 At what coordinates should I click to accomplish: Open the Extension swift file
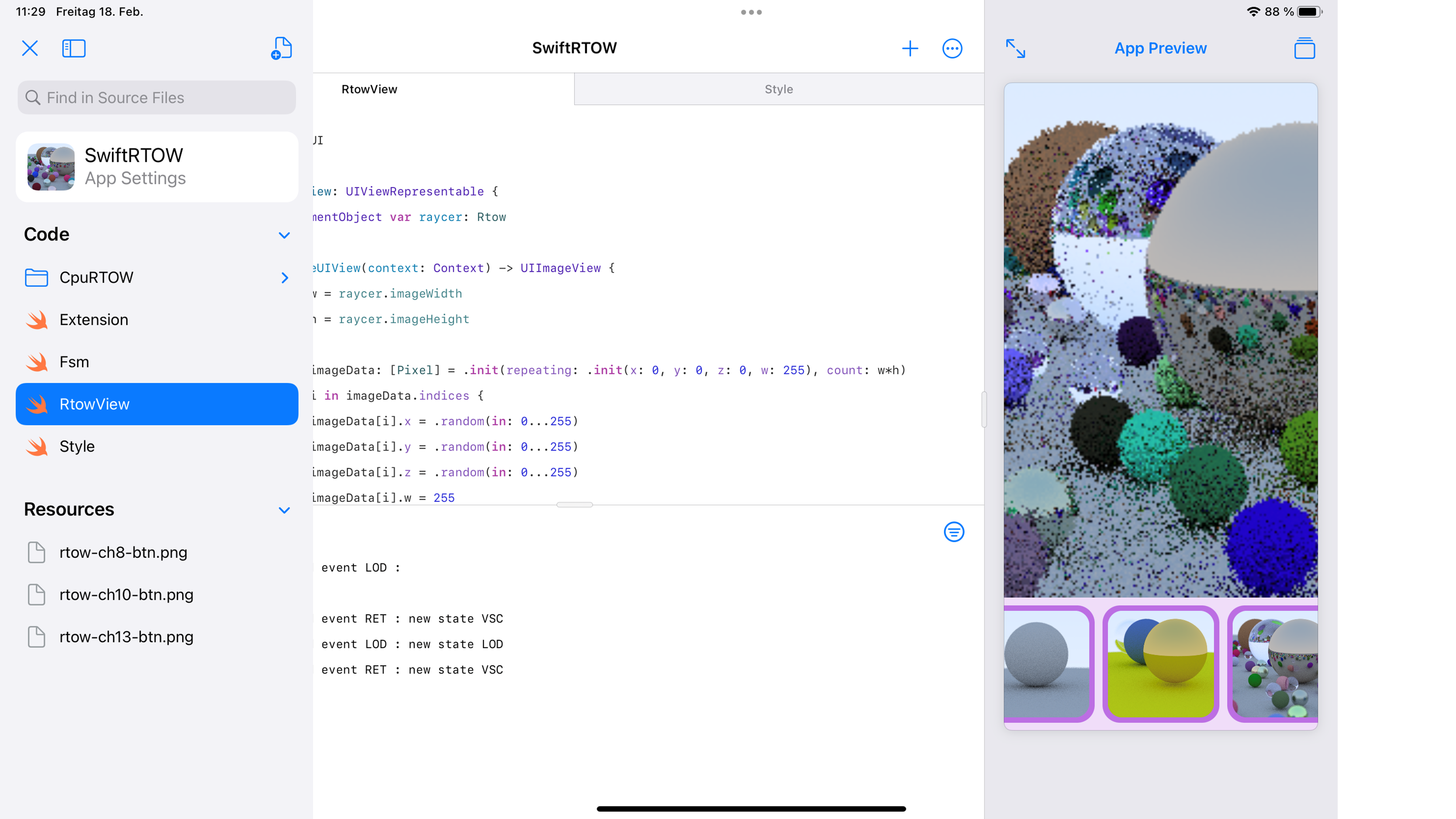94,320
